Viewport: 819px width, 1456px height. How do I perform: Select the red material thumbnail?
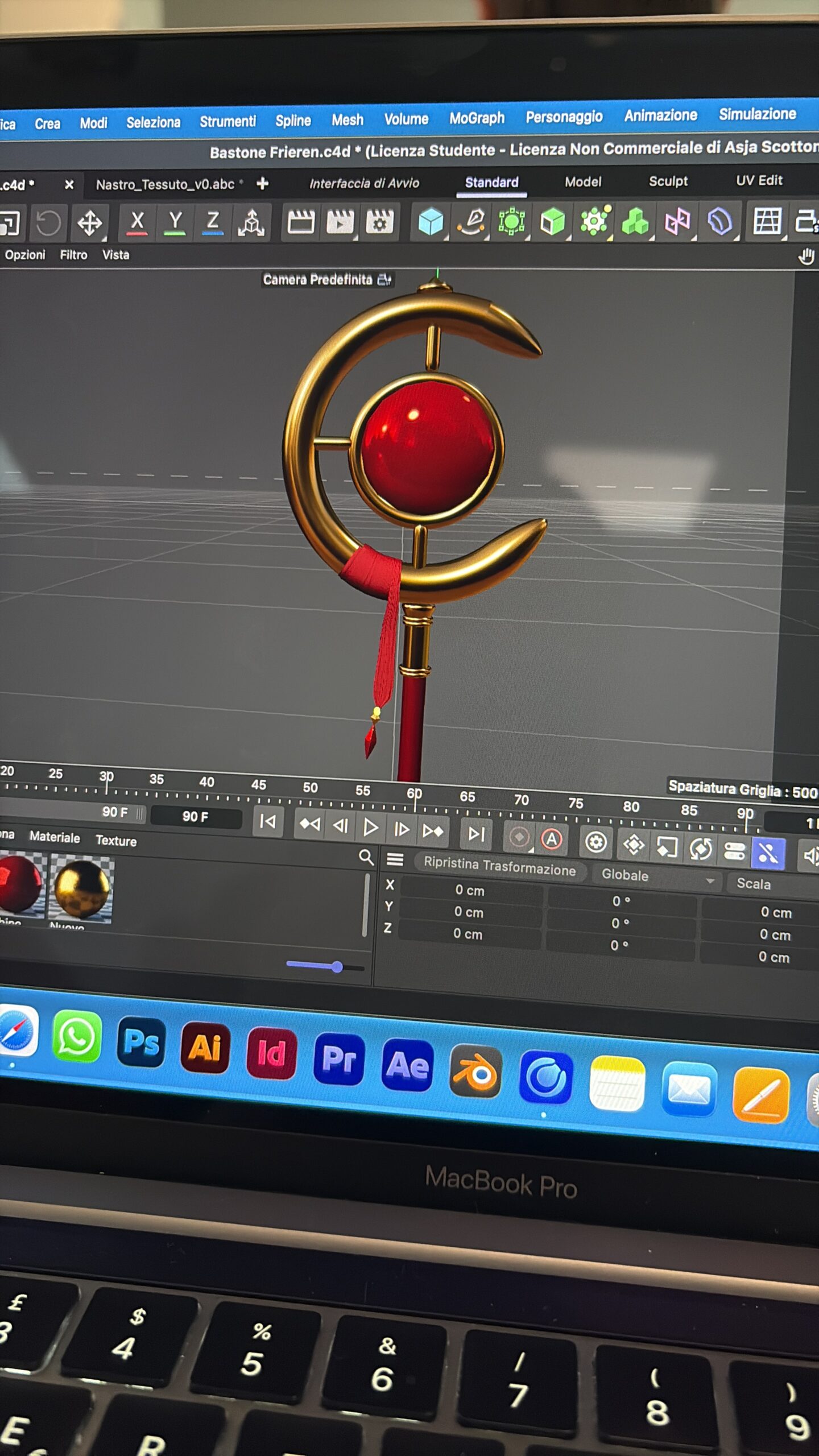[x=21, y=886]
